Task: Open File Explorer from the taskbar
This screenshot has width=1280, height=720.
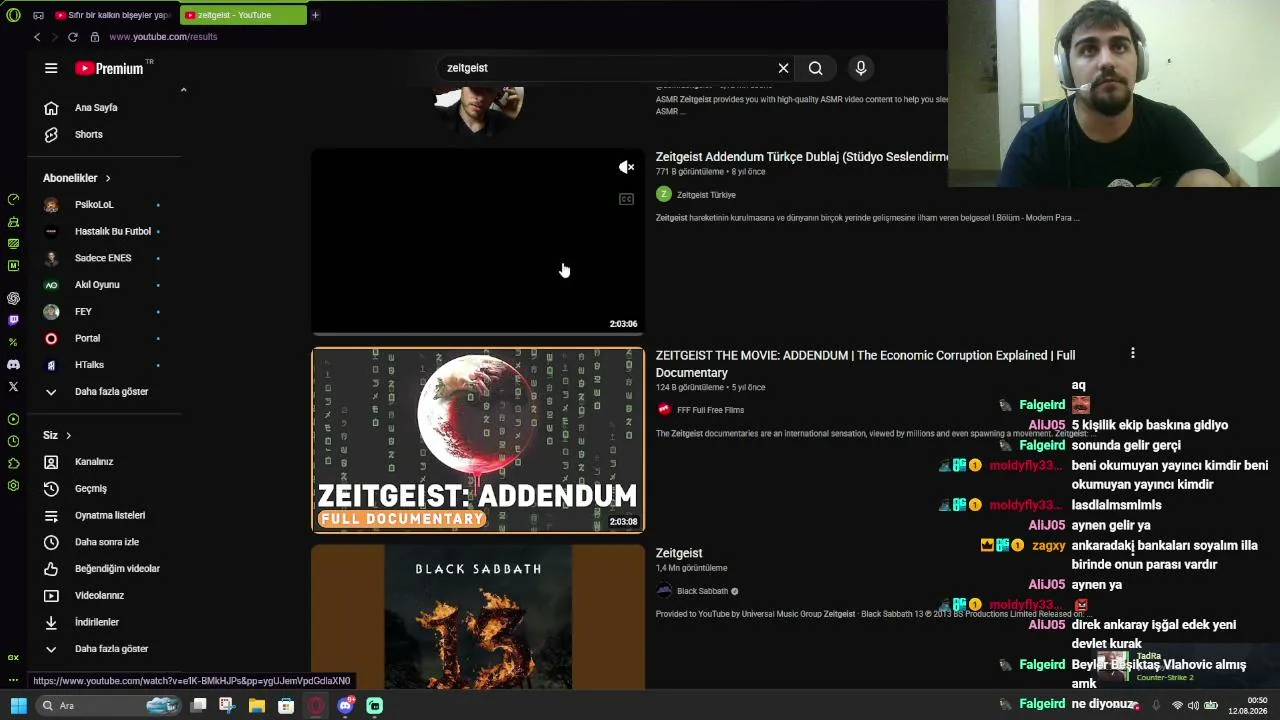Action: (257, 706)
